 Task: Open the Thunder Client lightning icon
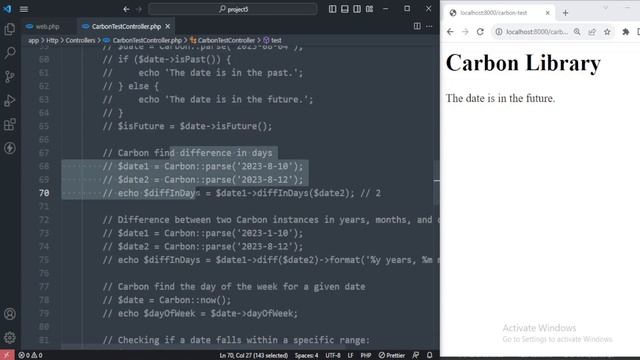[10, 148]
